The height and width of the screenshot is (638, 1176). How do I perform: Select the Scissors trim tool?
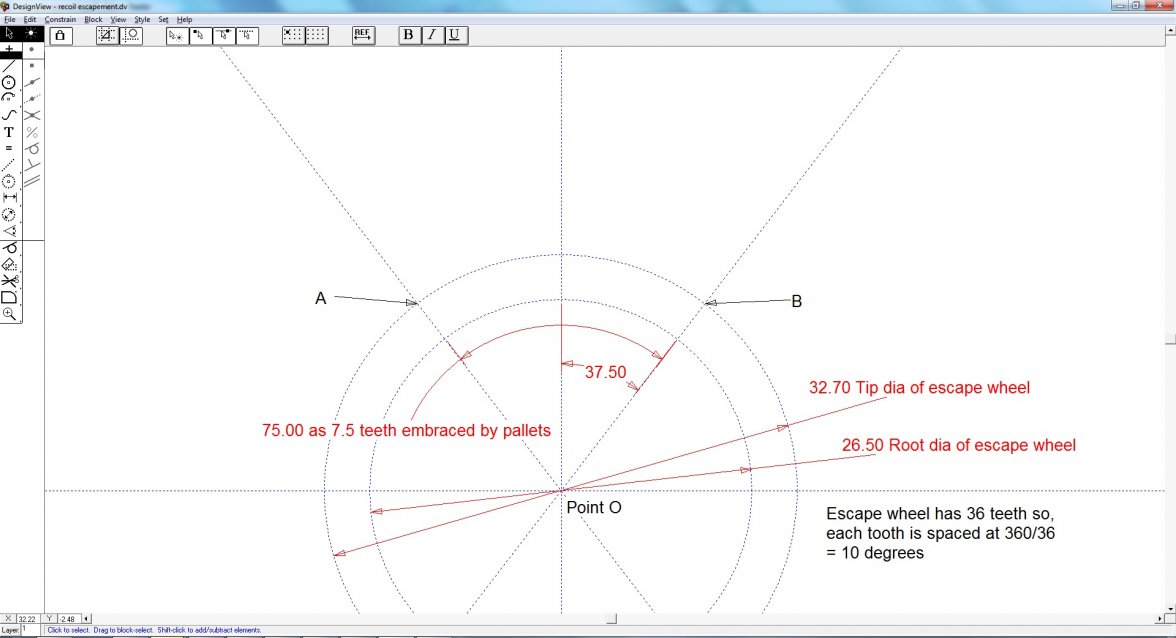tap(9, 281)
